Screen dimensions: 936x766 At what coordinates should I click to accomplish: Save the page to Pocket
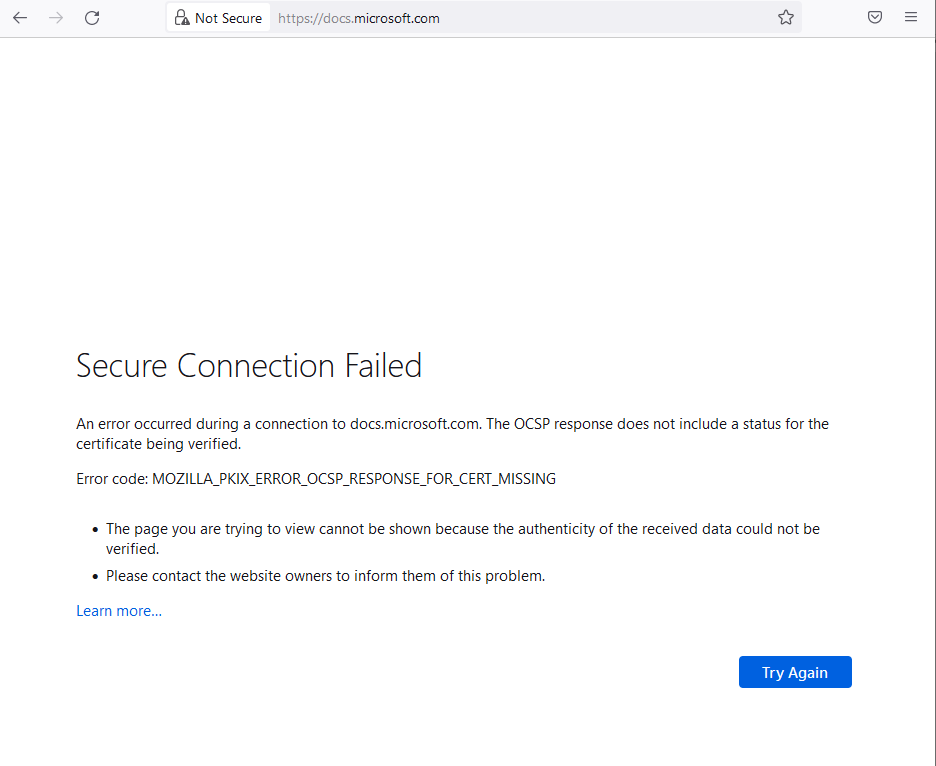(x=875, y=17)
